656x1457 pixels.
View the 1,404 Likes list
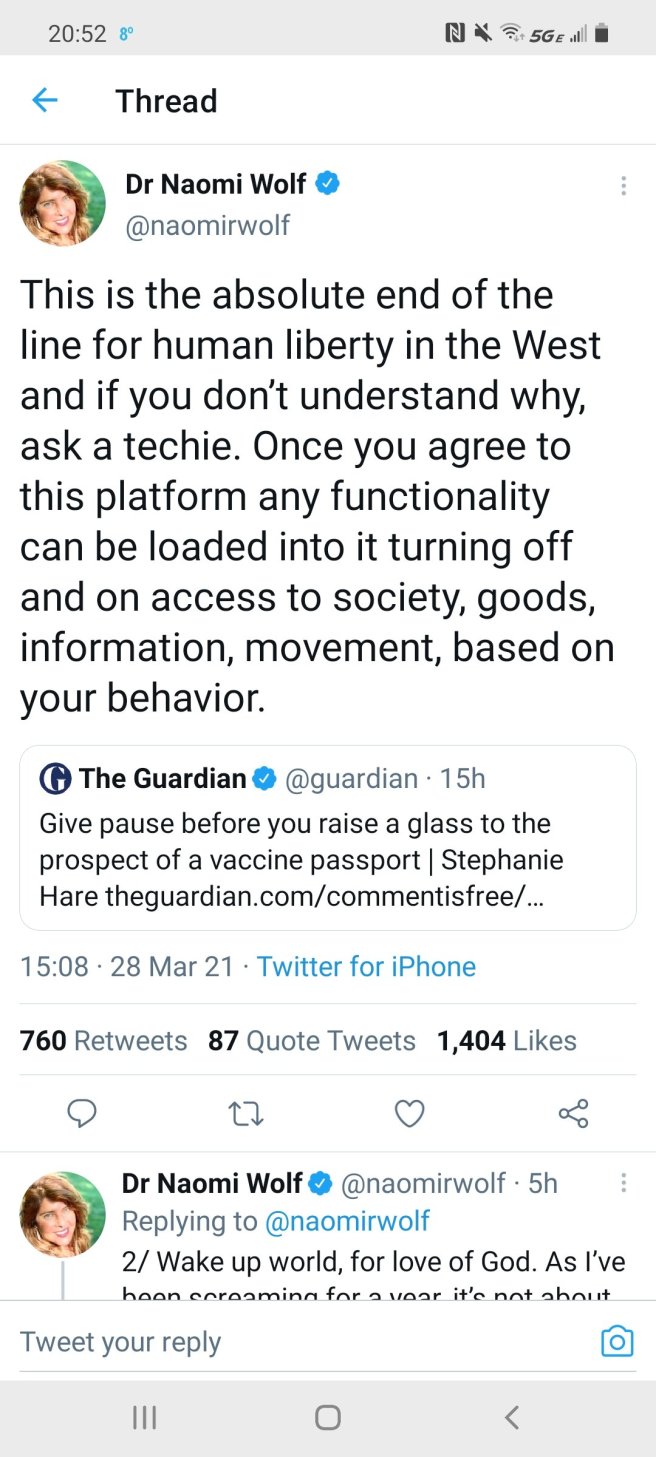pyautogui.click(x=507, y=1041)
